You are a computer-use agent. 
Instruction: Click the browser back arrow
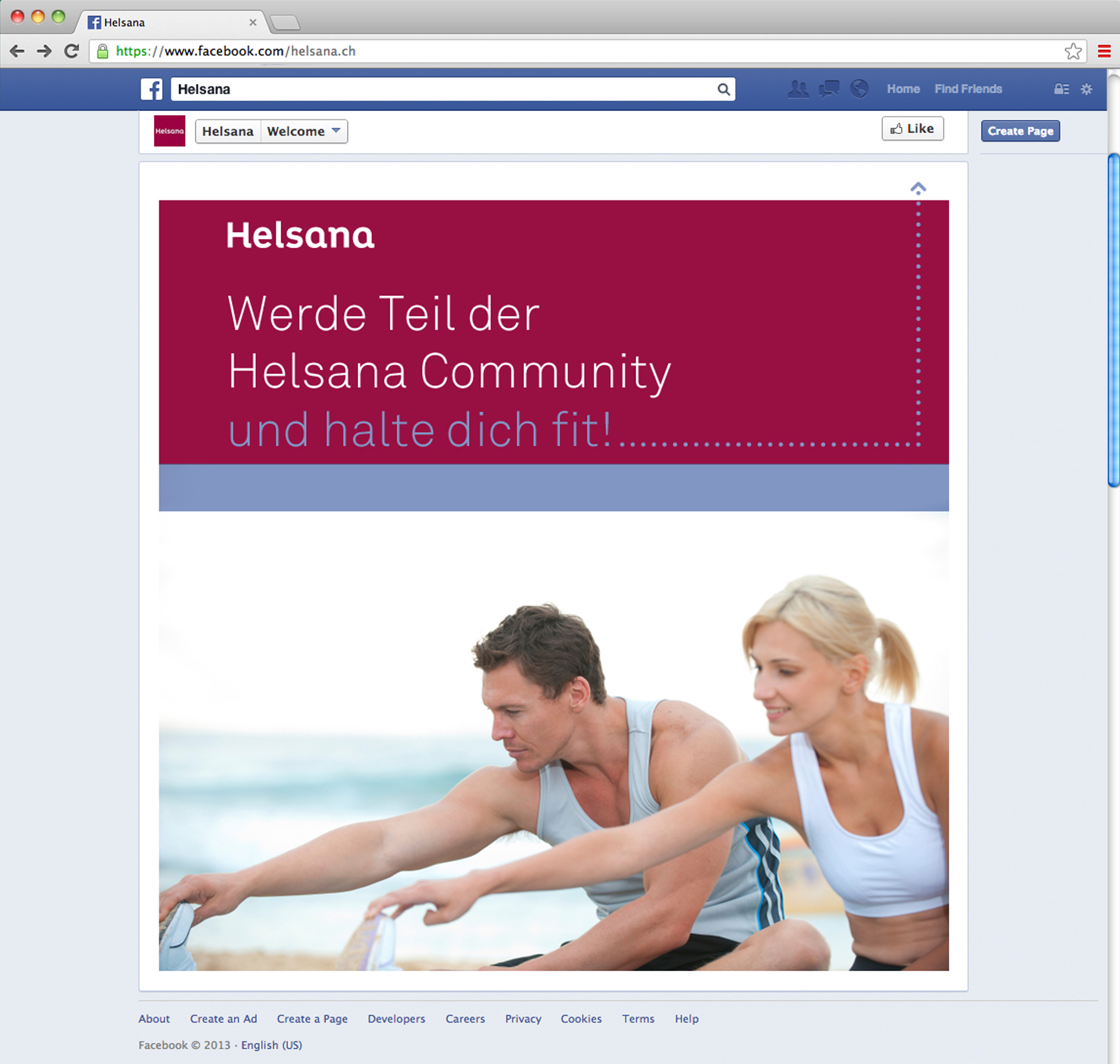click(18, 51)
